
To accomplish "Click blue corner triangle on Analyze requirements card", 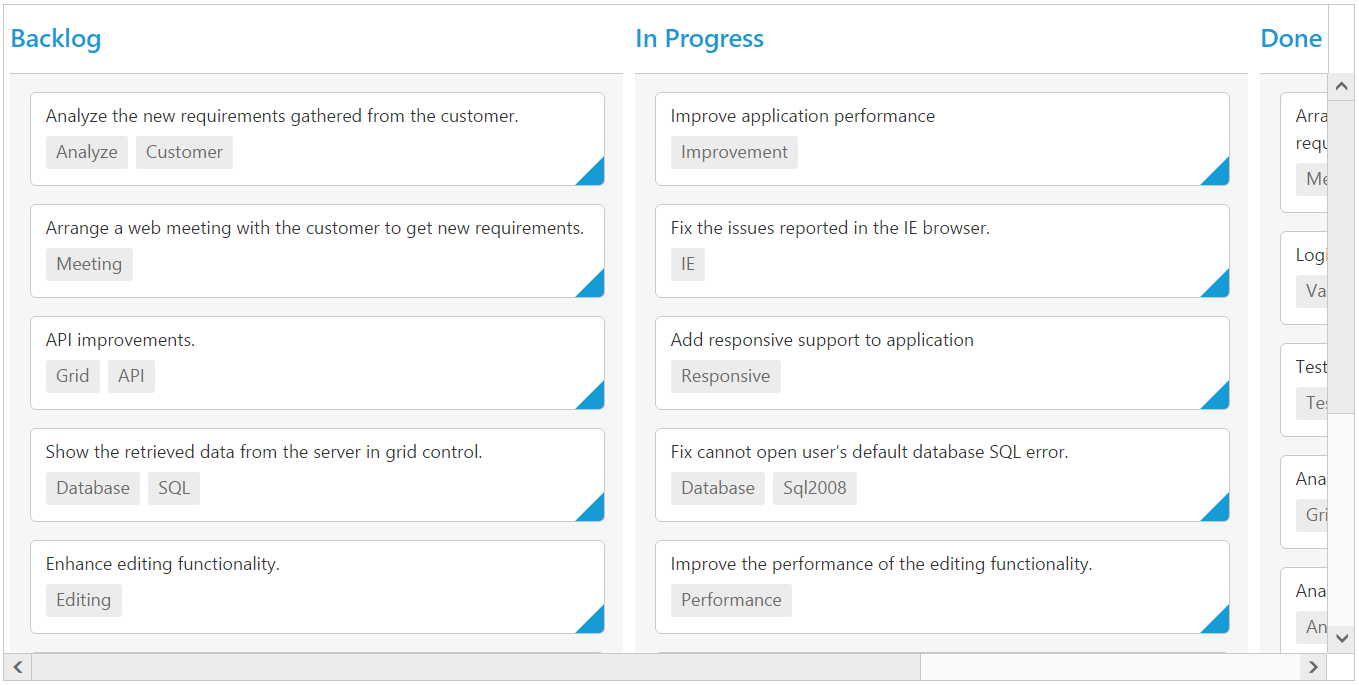I will [594, 175].
